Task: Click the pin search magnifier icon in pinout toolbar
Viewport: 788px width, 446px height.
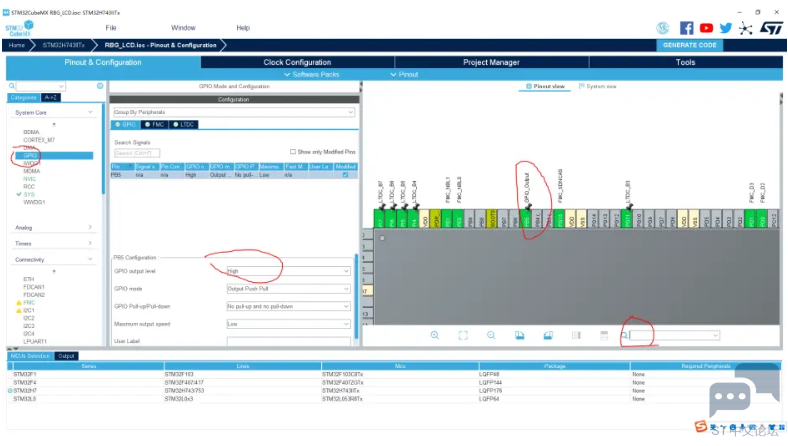Action: coord(624,335)
